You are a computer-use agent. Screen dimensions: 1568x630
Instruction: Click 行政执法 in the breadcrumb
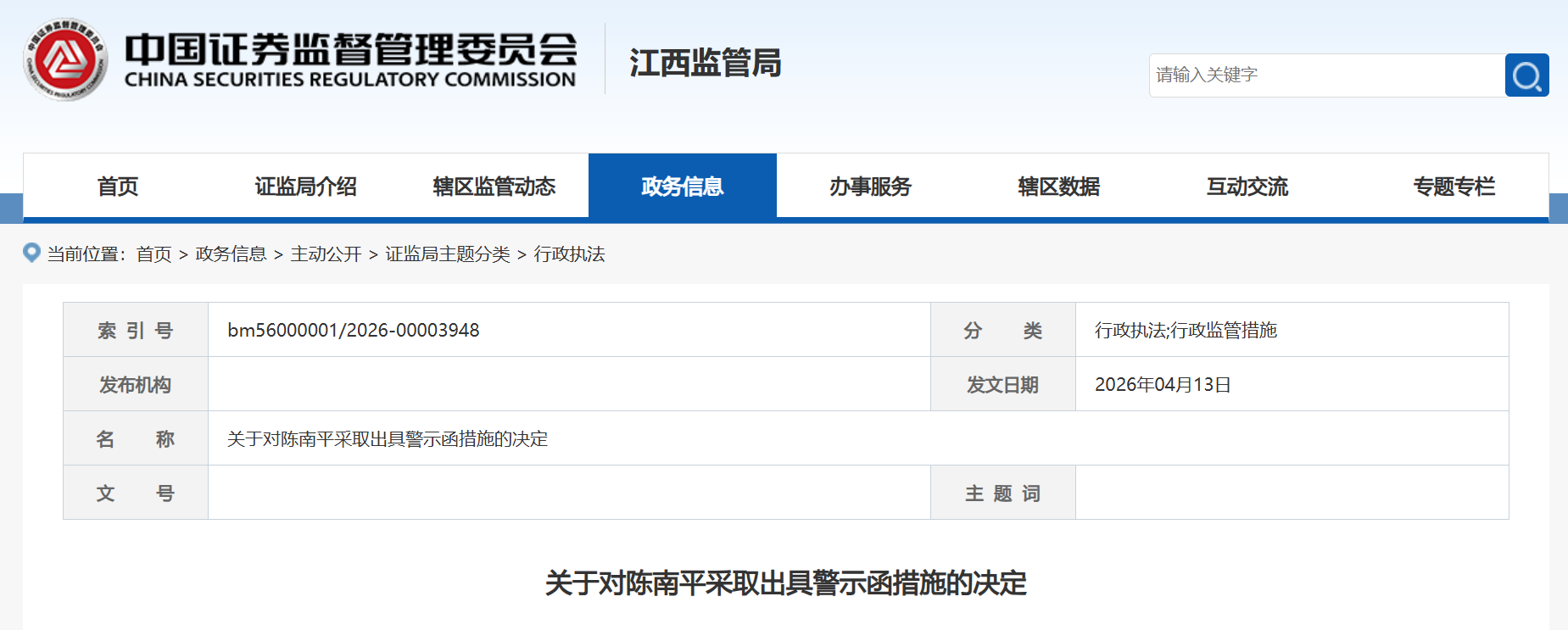click(x=569, y=254)
